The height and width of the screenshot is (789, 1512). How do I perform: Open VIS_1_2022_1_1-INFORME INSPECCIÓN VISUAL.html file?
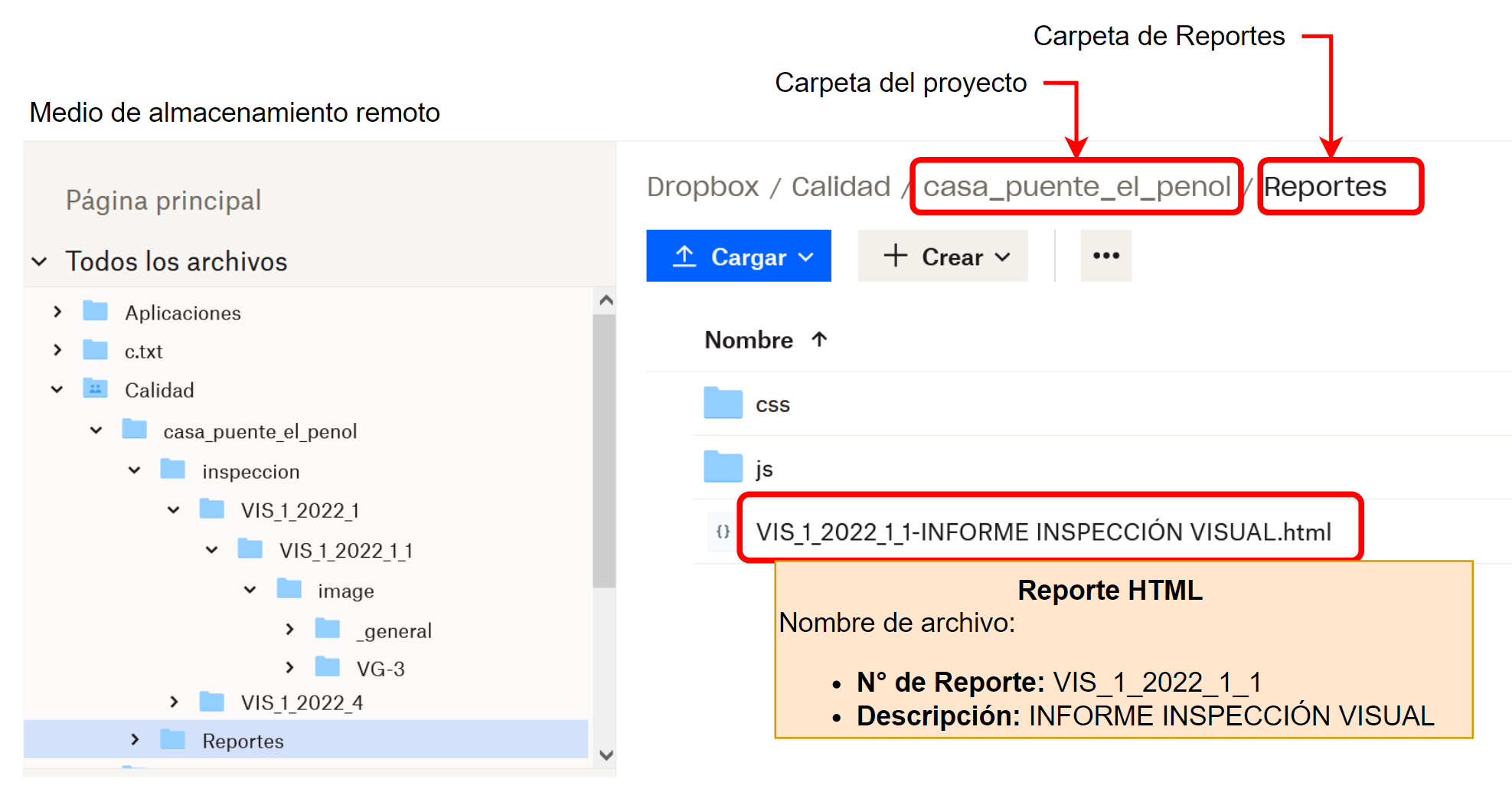click(x=1043, y=532)
